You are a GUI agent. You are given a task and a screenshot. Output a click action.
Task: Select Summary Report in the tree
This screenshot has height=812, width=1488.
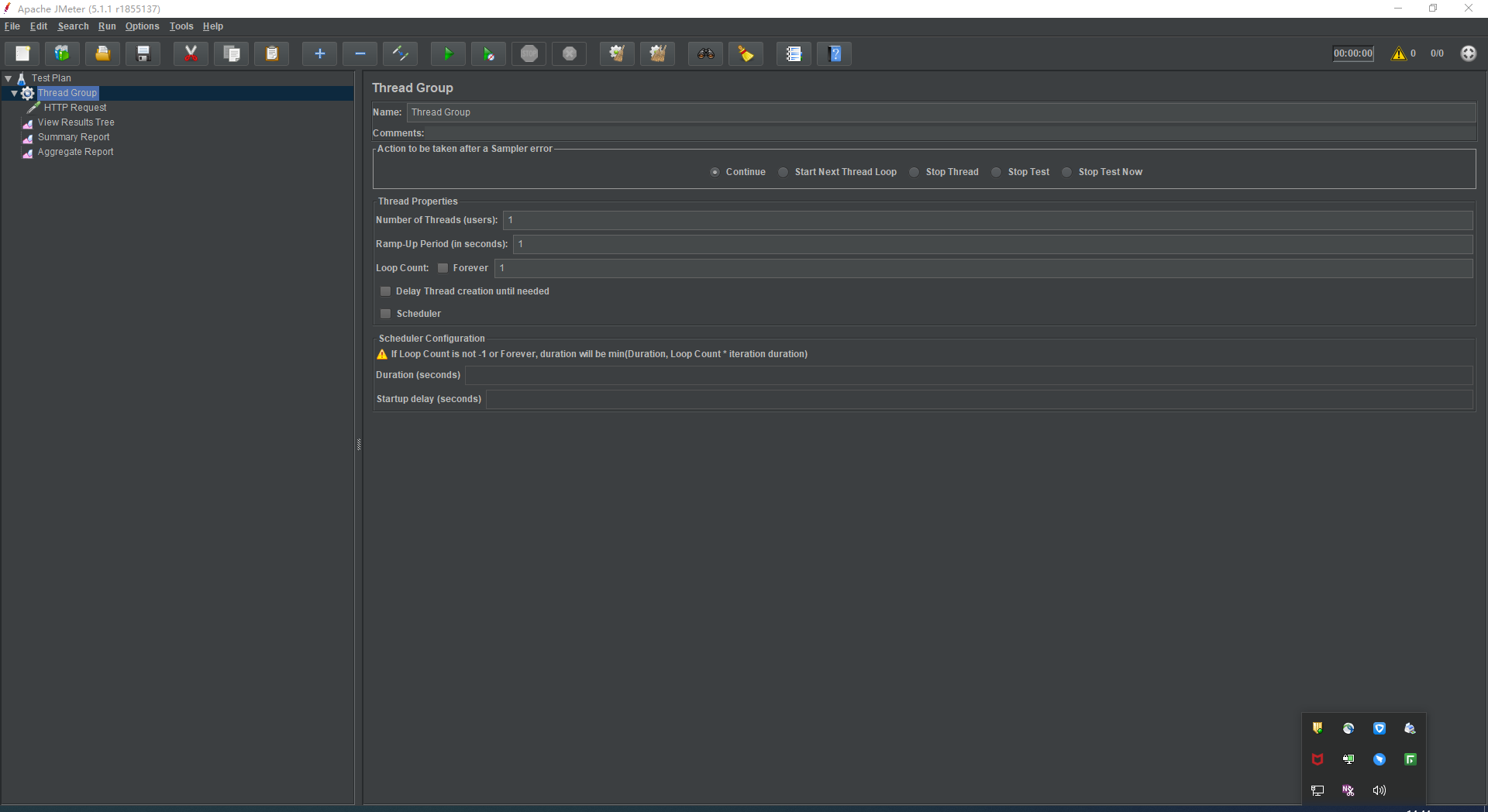(74, 137)
